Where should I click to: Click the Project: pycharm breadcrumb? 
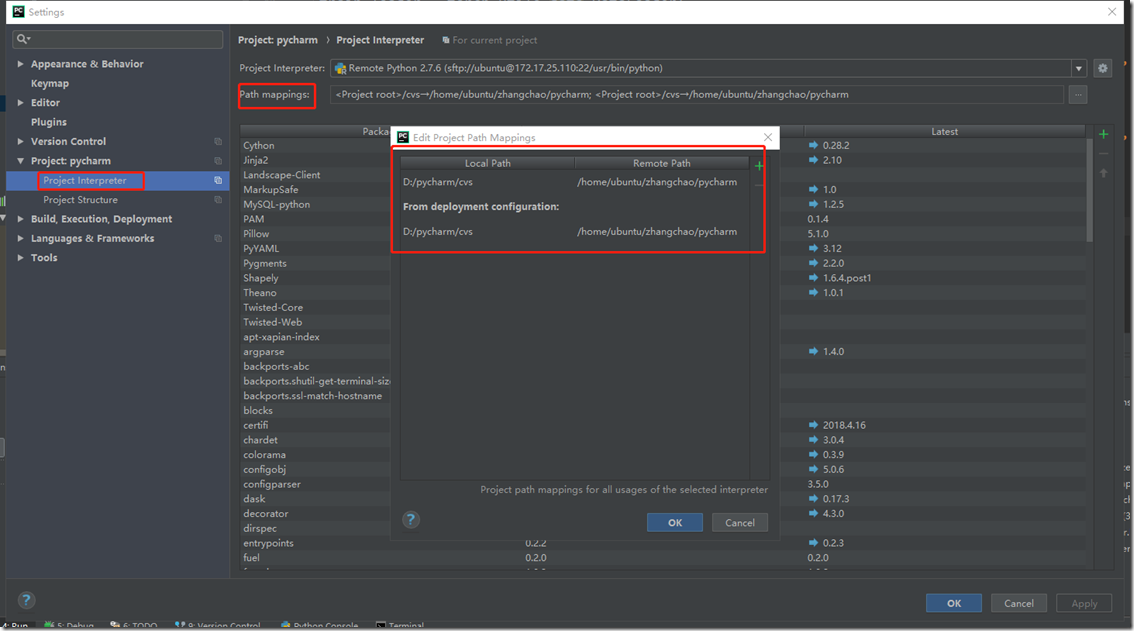click(278, 40)
